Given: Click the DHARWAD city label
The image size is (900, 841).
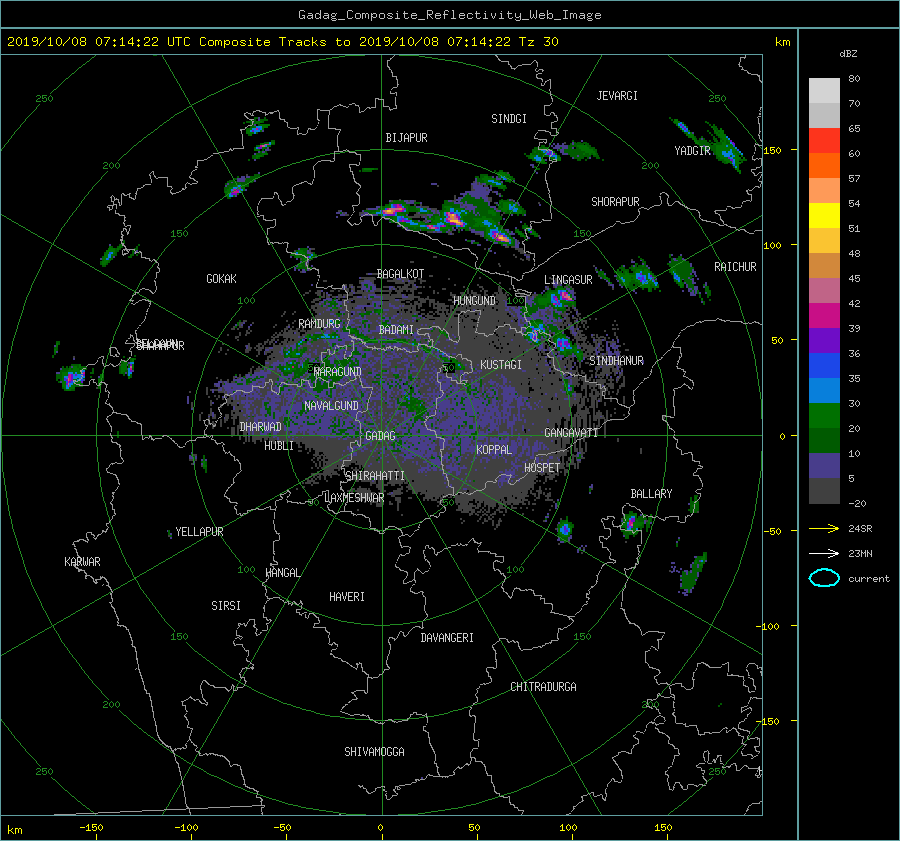Looking at the screenshot, I should click(261, 427).
